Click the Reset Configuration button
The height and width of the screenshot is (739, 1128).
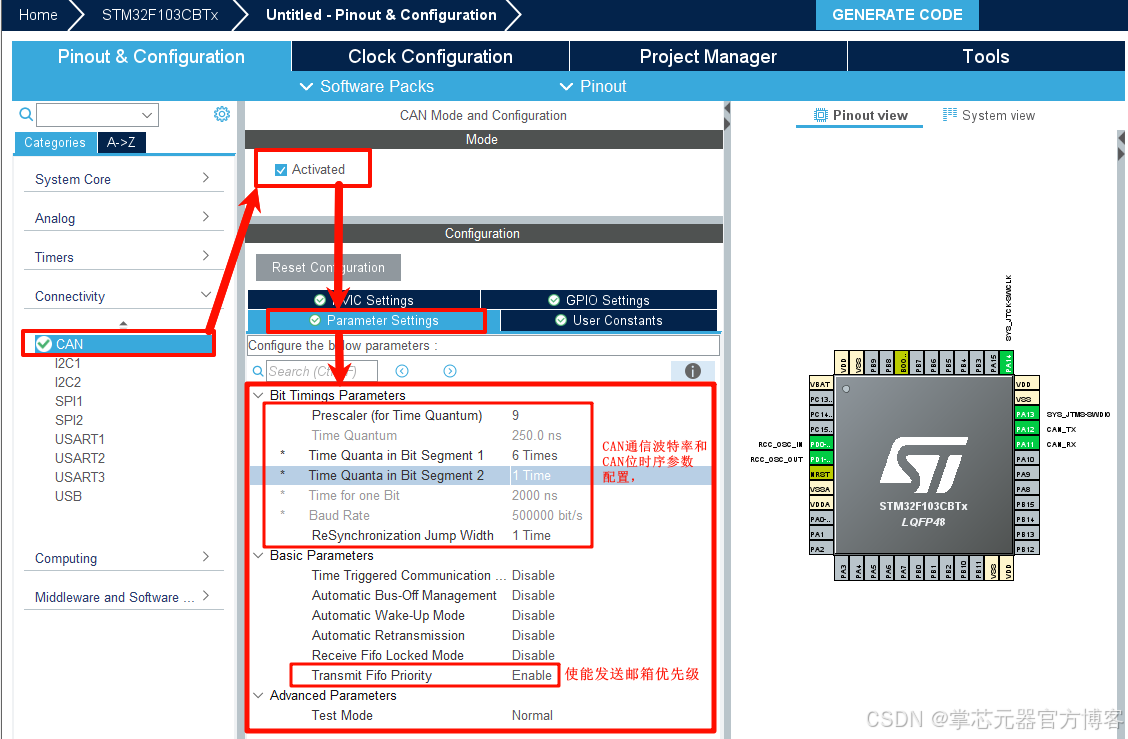(x=328, y=267)
